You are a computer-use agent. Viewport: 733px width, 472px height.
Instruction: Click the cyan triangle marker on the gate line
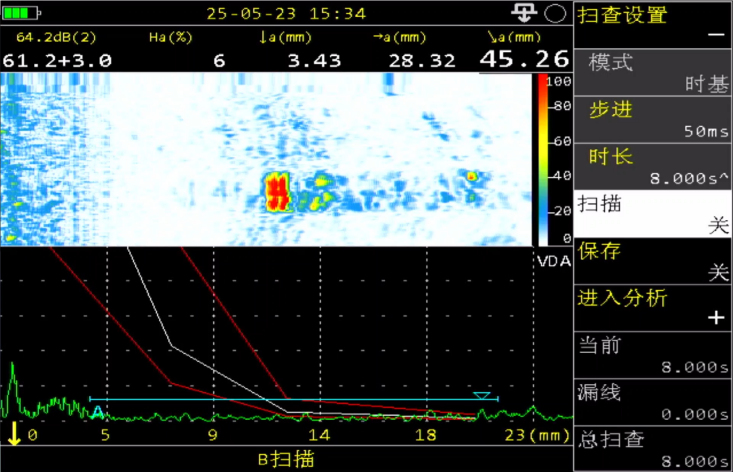point(482,396)
